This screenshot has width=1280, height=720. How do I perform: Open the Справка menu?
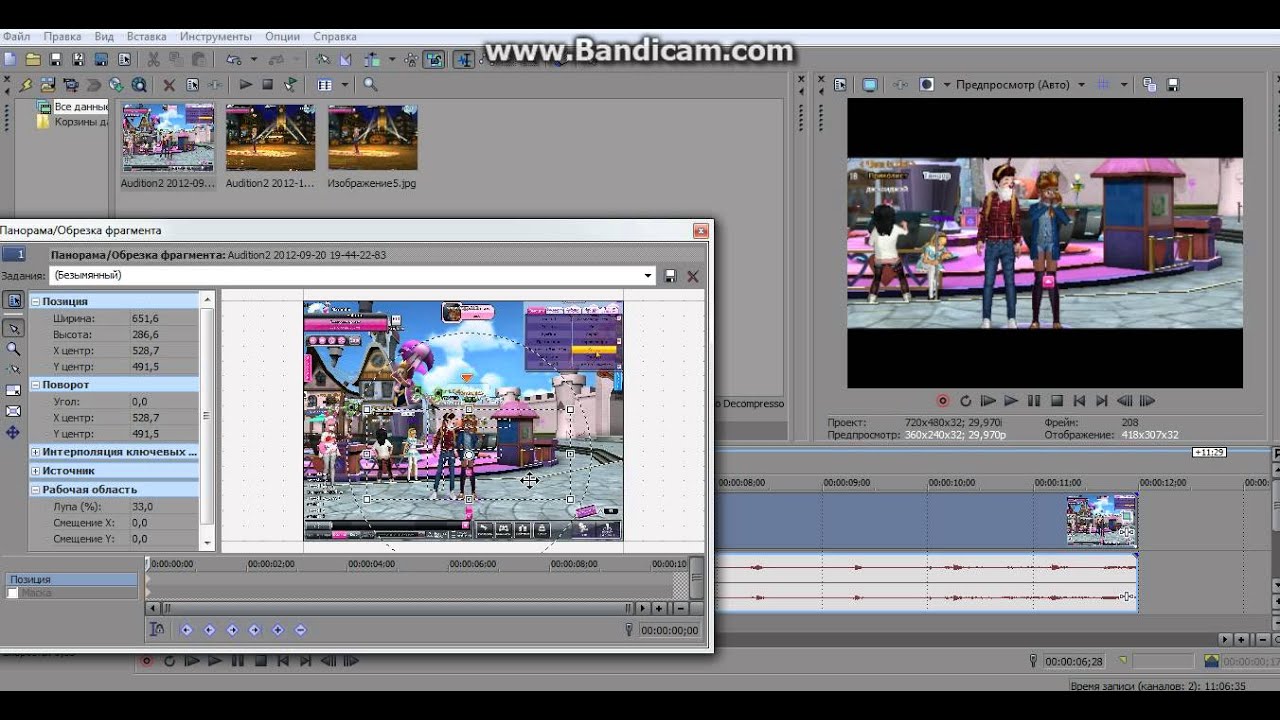(335, 36)
